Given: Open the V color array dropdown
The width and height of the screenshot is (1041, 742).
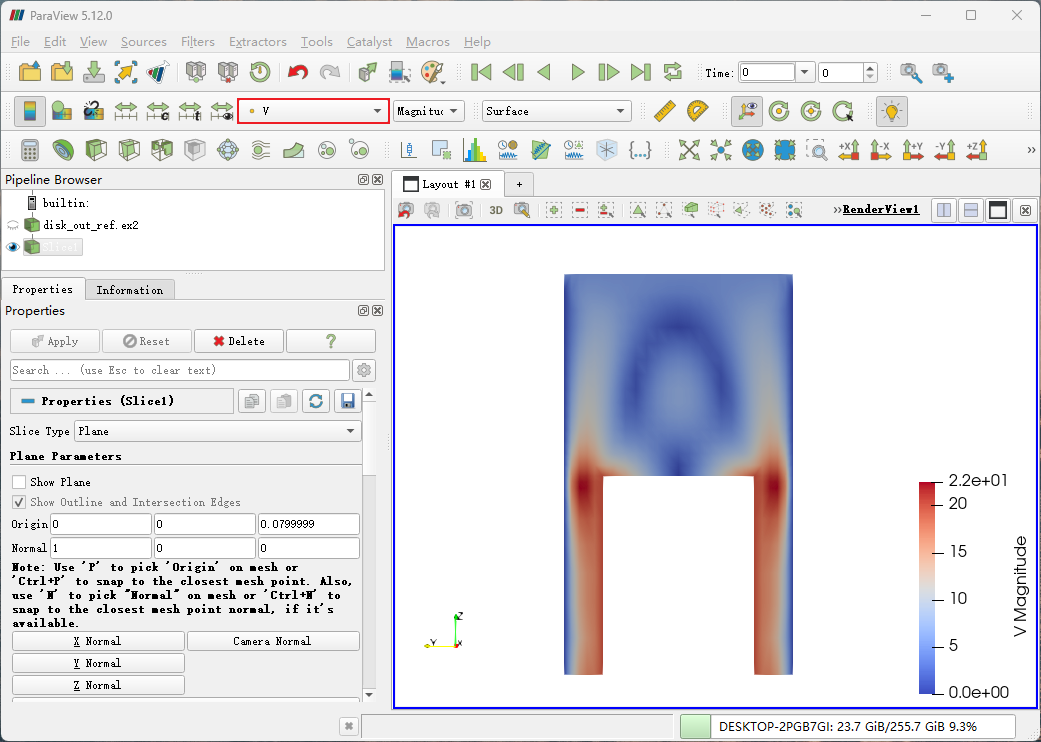Looking at the screenshot, I should [313, 111].
